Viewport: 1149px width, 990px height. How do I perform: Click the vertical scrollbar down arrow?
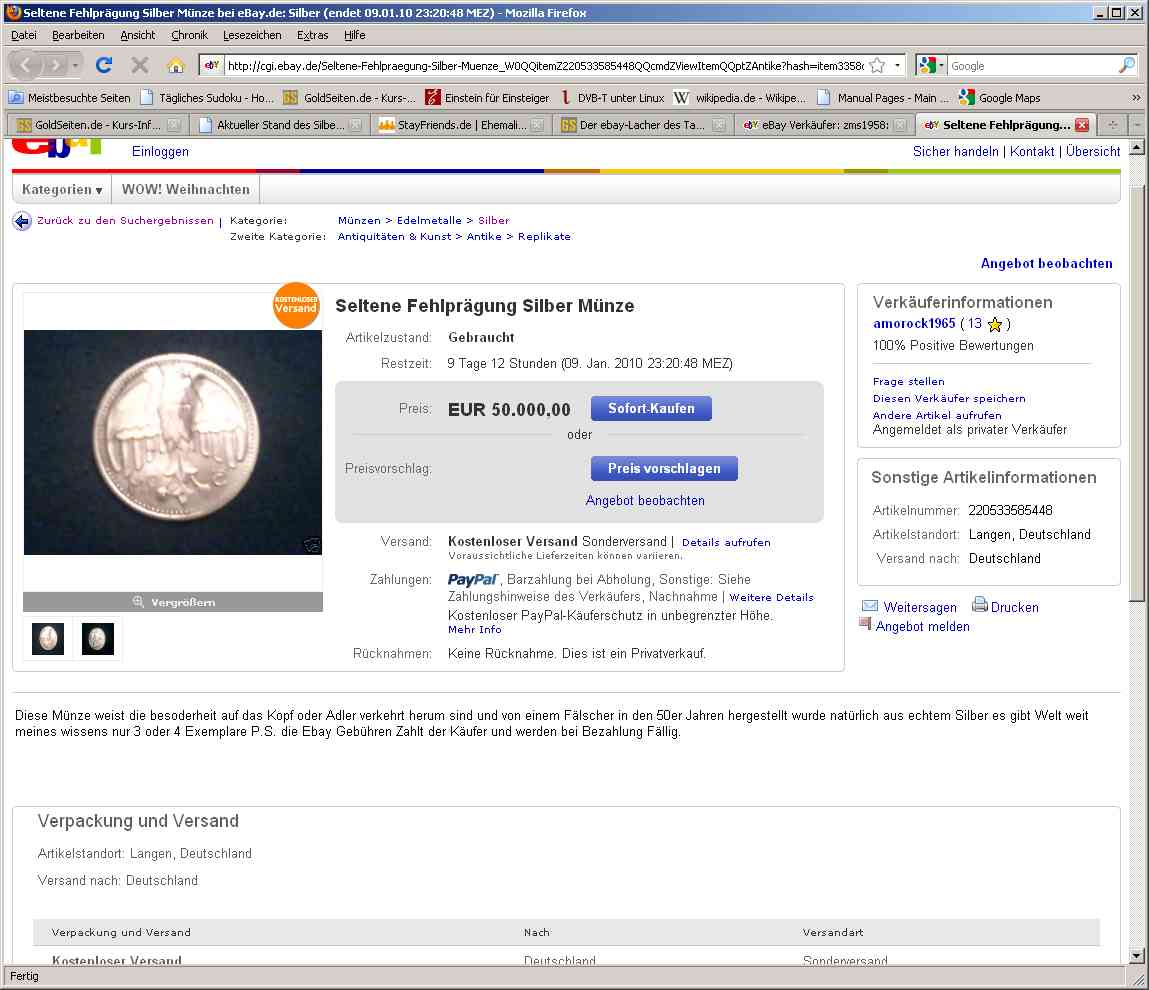[x=1136, y=955]
